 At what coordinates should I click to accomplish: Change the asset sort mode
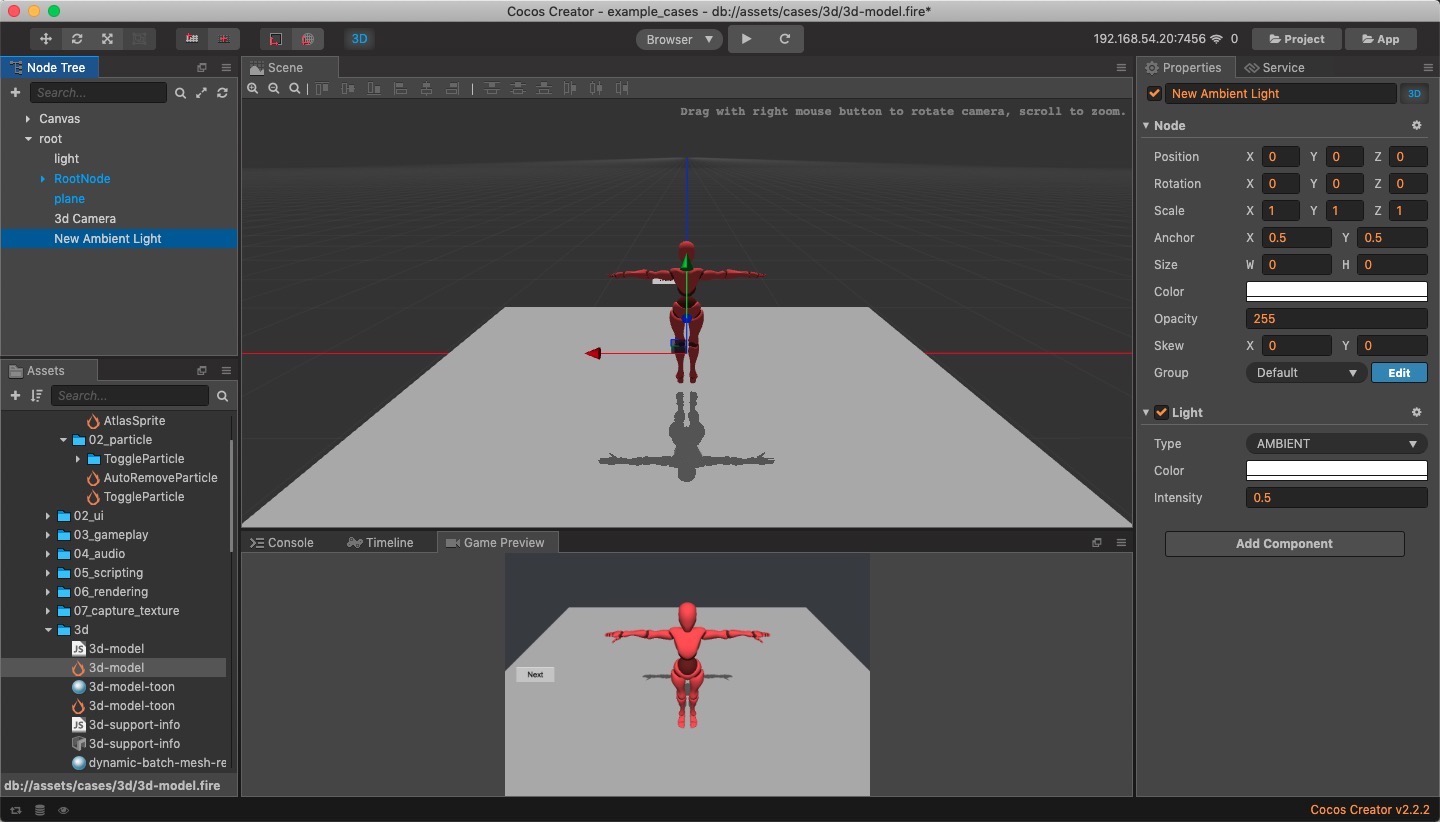pyautogui.click(x=36, y=395)
